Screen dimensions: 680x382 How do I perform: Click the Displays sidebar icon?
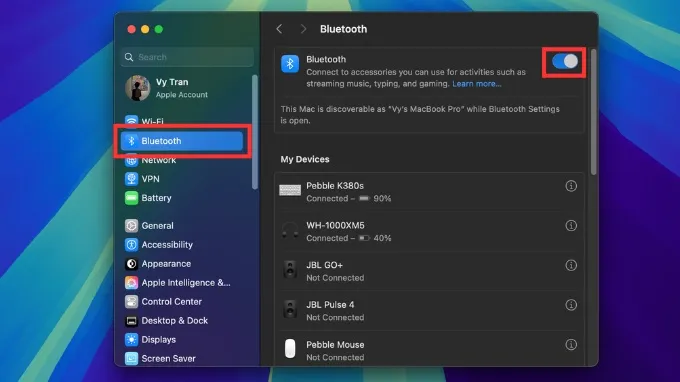click(x=131, y=340)
